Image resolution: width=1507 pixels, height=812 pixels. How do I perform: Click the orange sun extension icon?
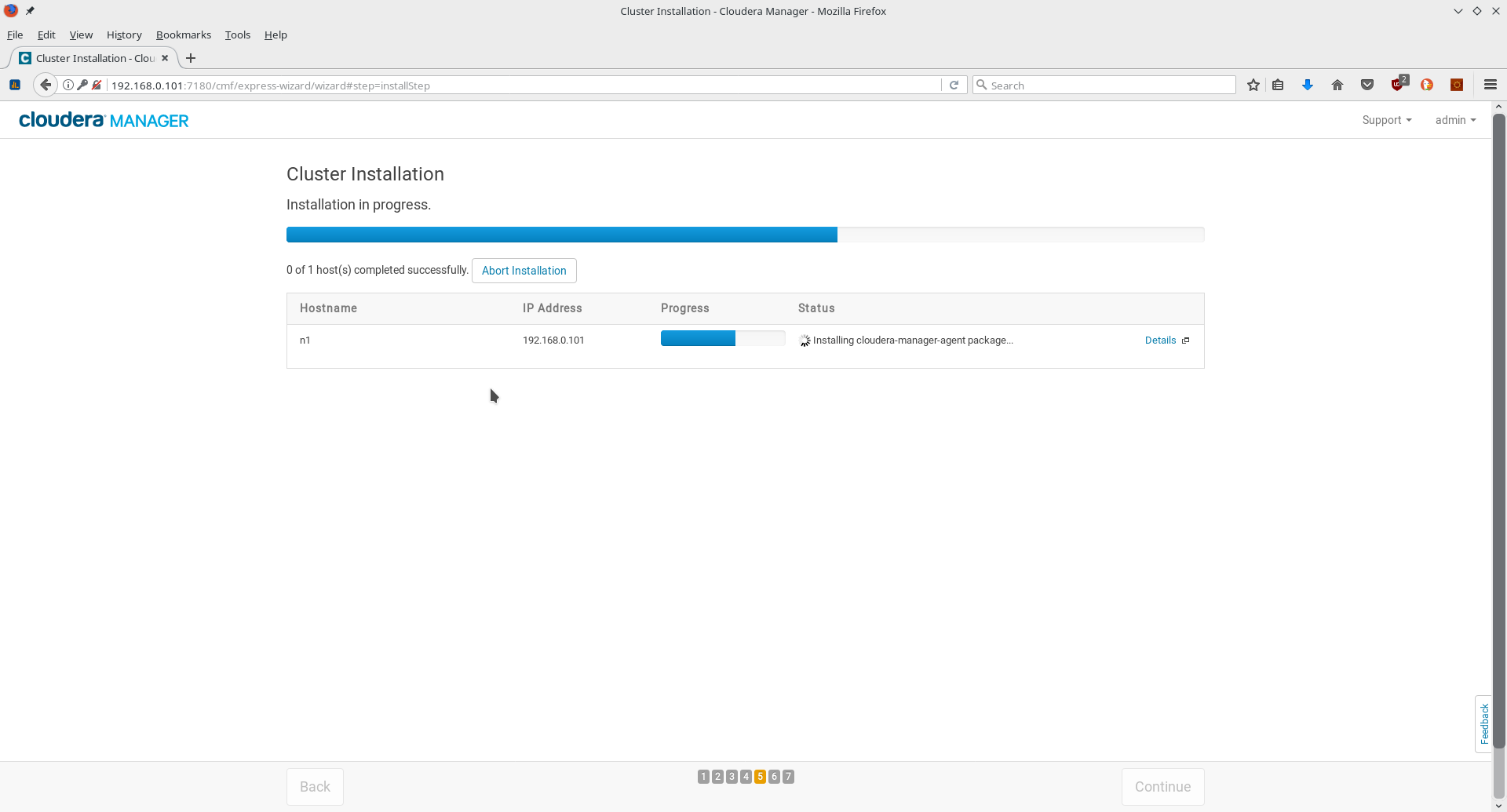pyautogui.click(x=1457, y=85)
